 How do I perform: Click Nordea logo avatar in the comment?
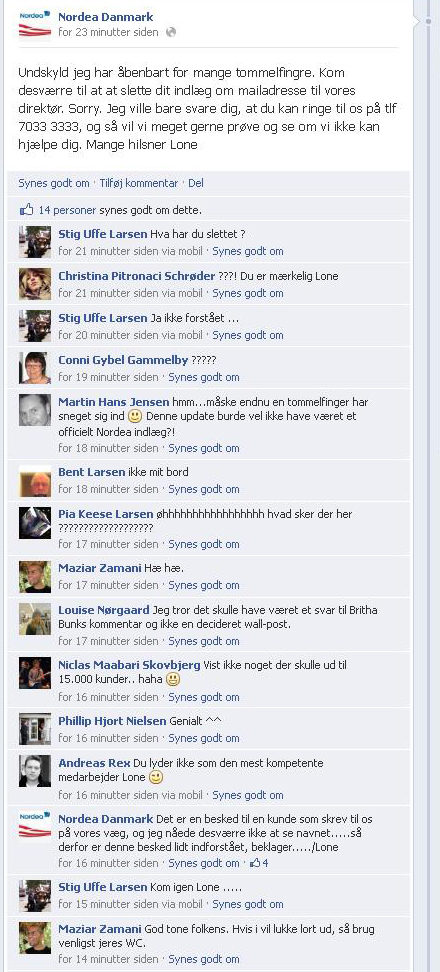pyautogui.click(x=35, y=827)
